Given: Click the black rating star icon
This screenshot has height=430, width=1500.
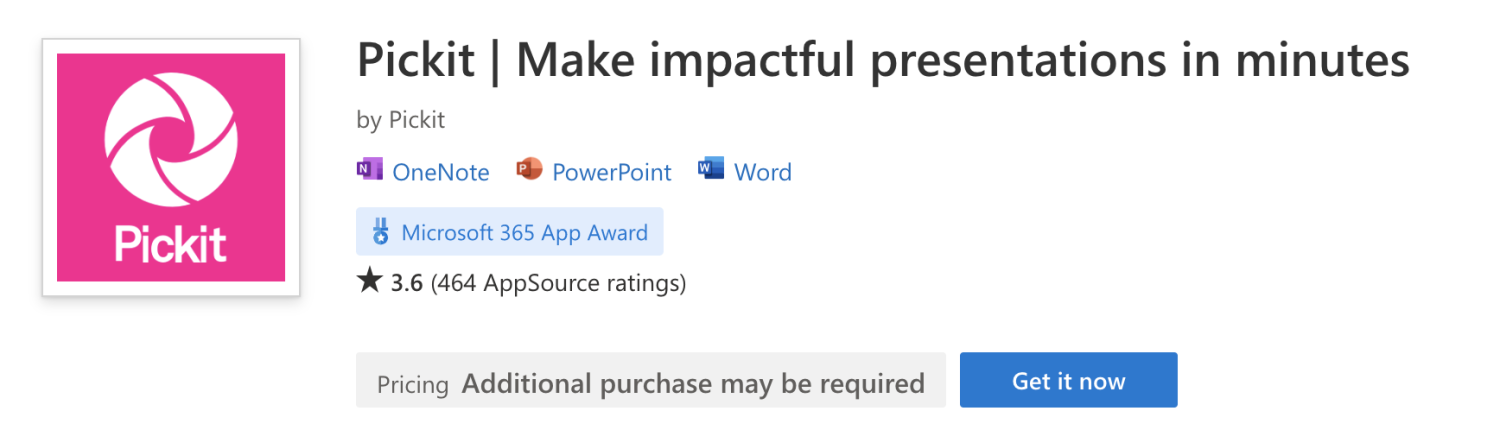Looking at the screenshot, I should pyautogui.click(x=369, y=282).
